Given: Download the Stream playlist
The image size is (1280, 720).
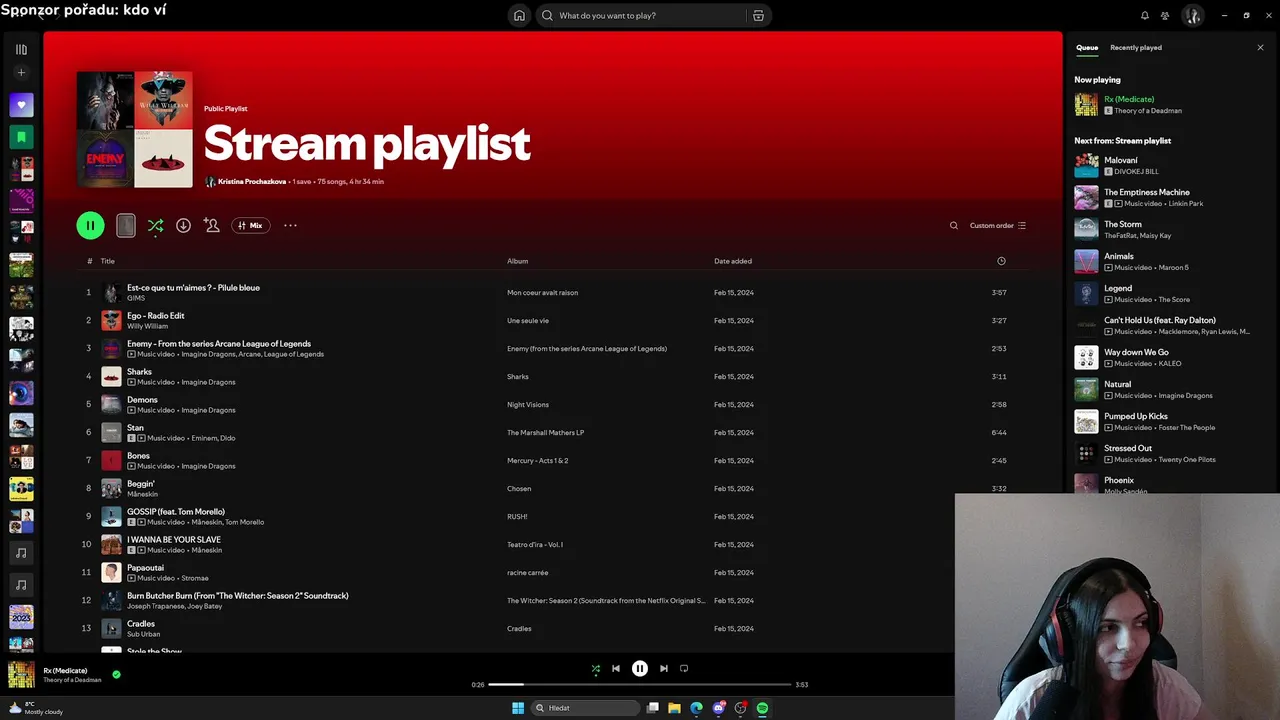Looking at the screenshot, I should click(x=183, y=226).
